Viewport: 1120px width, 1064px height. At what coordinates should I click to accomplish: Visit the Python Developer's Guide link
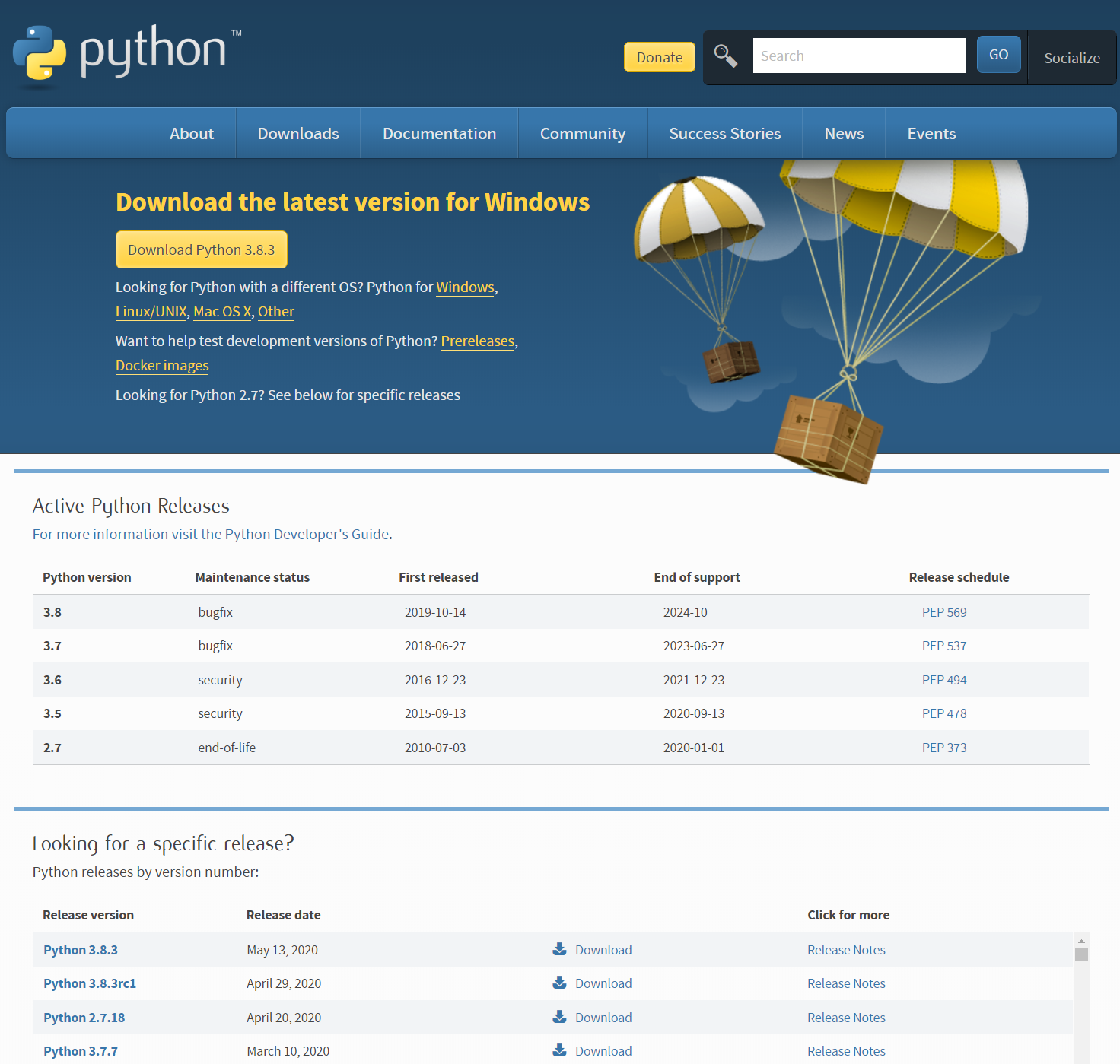click(x=211, y=535)
